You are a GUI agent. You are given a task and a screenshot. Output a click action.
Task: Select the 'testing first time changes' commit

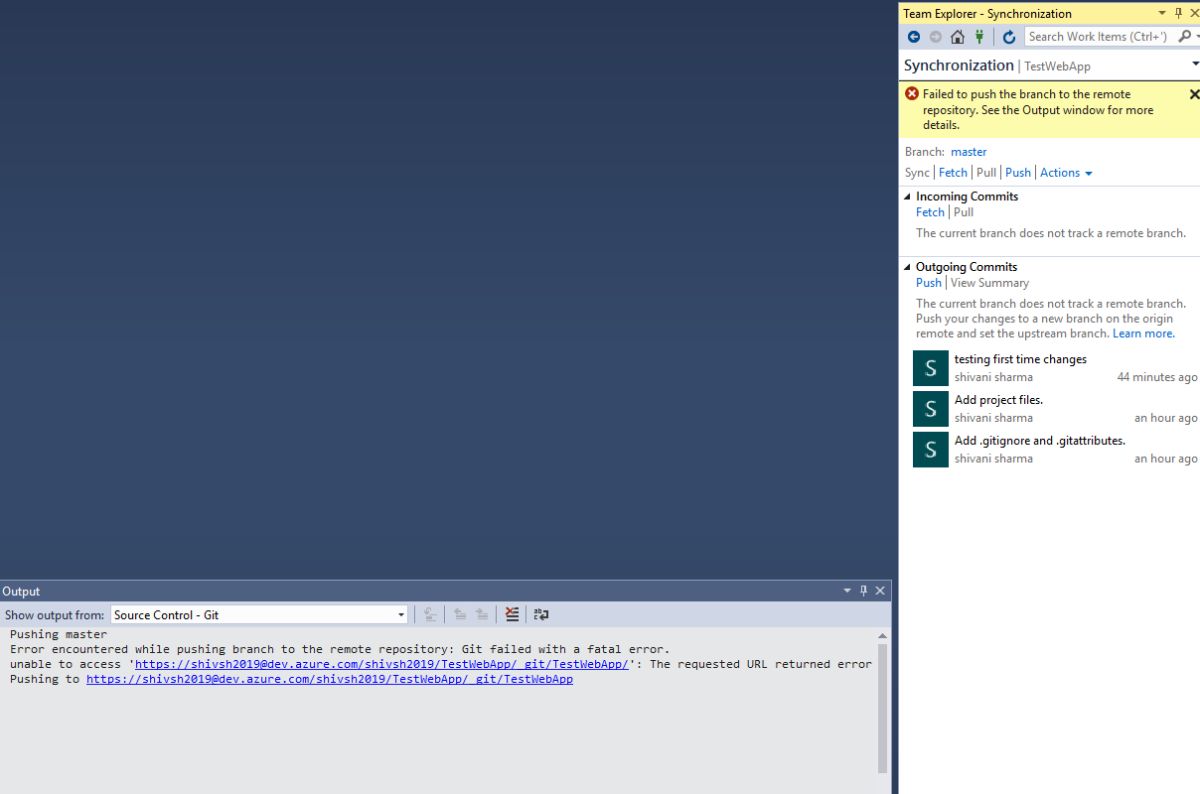tap(1055, 368)
